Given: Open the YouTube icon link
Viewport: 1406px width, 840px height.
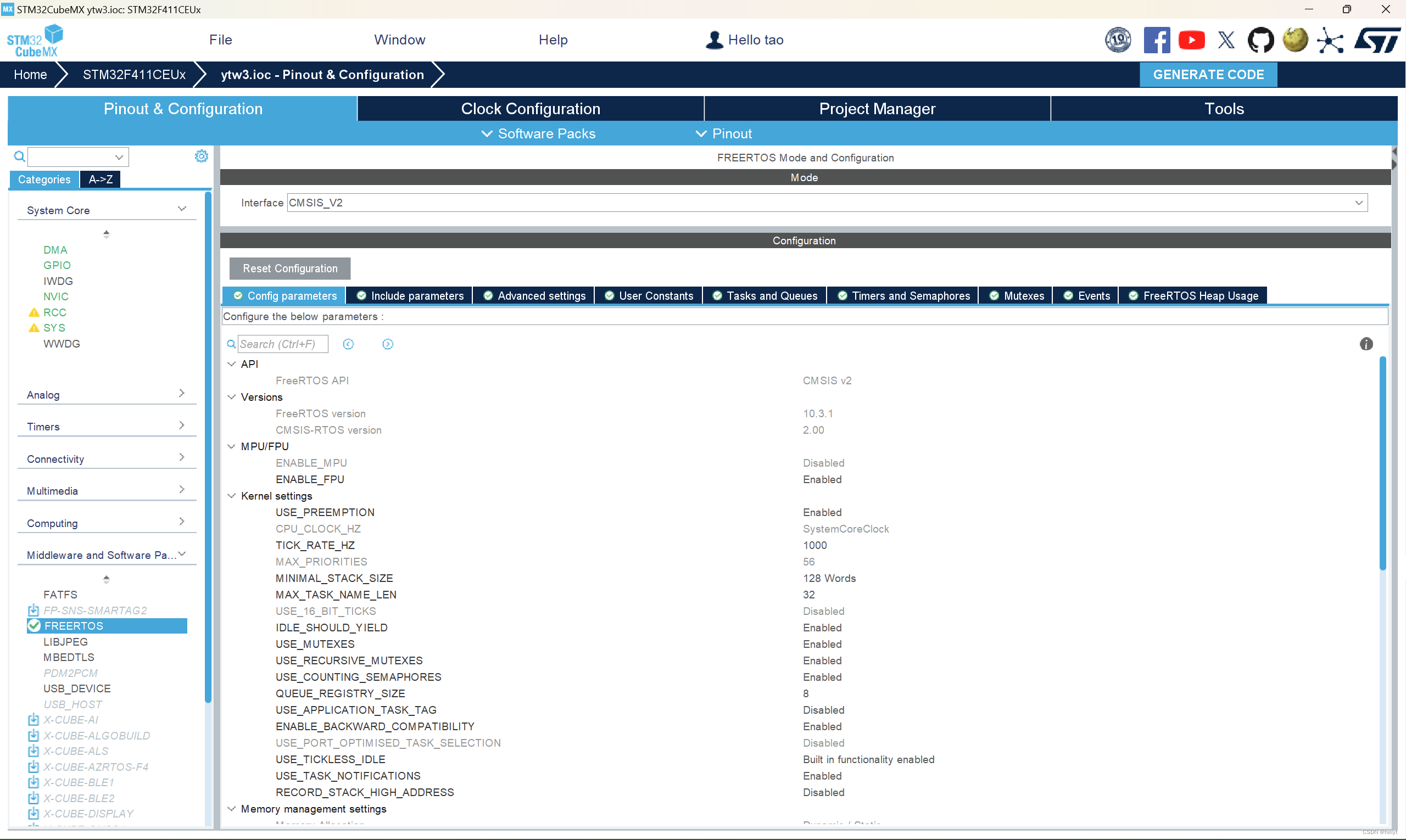Looking at the screenshot, I should [x=1191, y=40].
